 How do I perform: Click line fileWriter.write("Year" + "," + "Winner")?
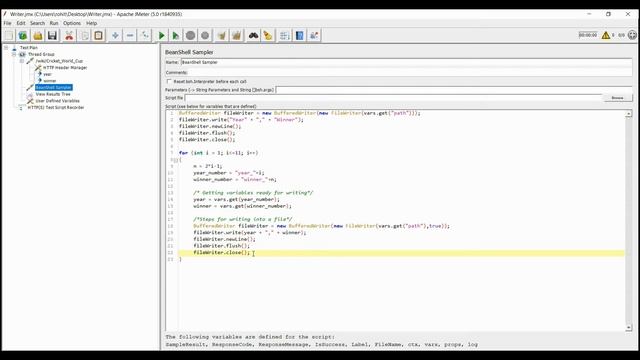[x=241, y=120]
